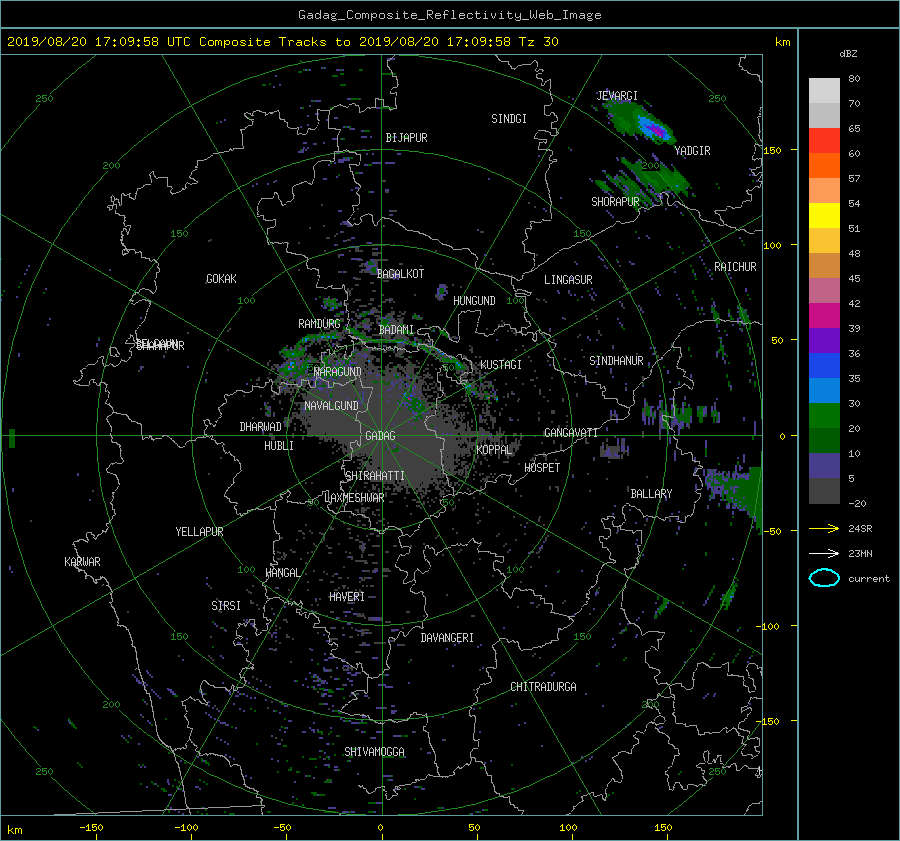
Task: Pick the 20 dBZ green color swatch
Action: 824,416
